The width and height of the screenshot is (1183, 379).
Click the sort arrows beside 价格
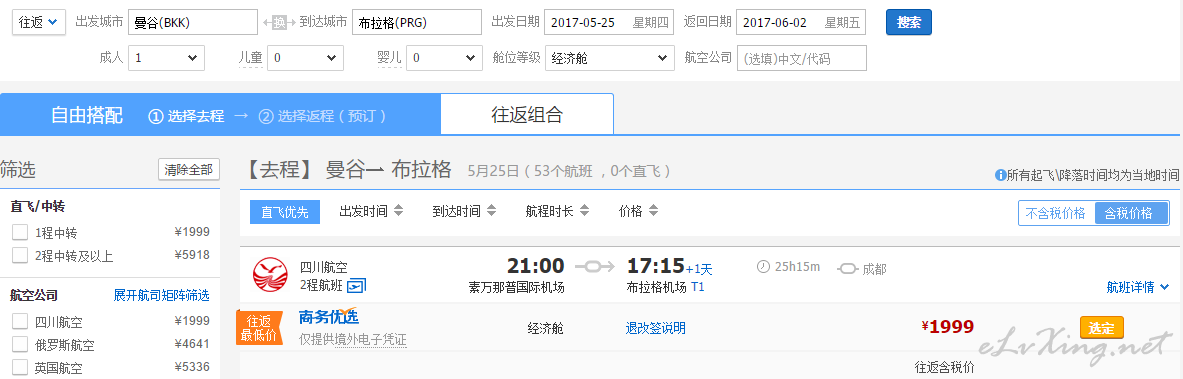pyautogui.click(x=653, y=211)
